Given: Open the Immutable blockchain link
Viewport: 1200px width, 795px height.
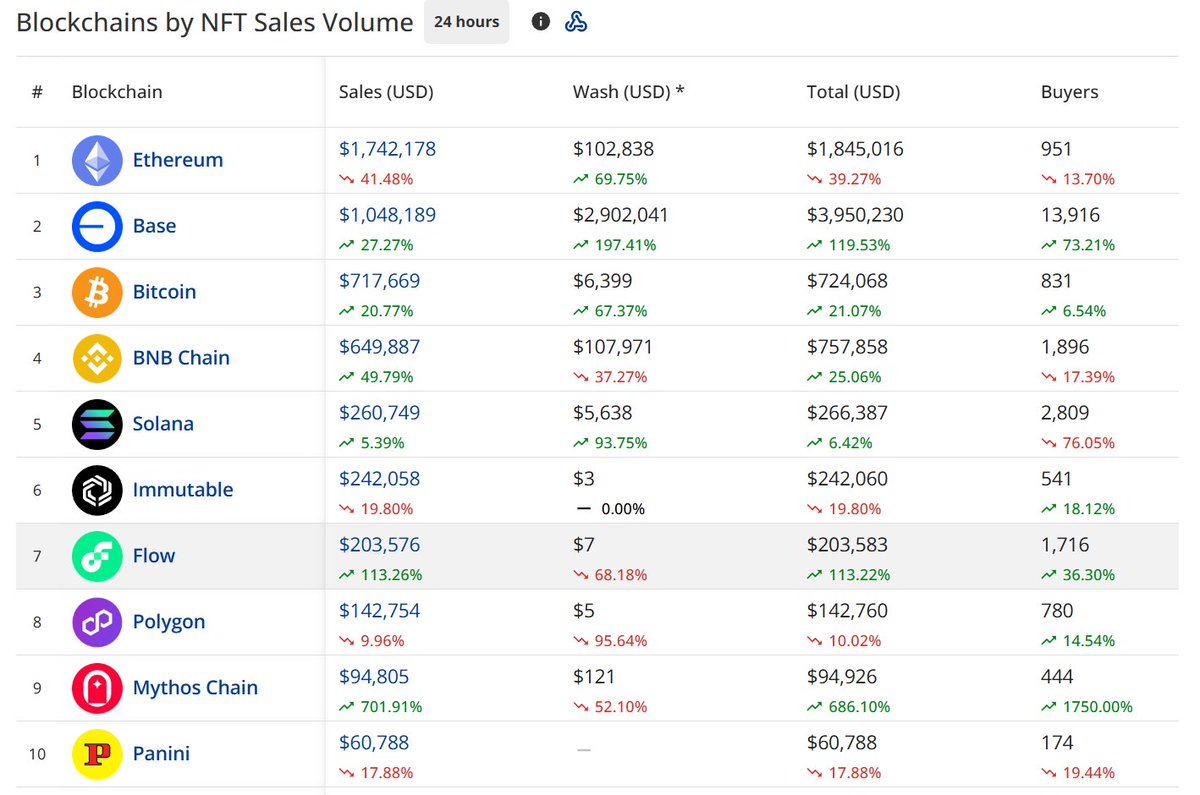Looking at the screenshot, I should coord(183,490).
